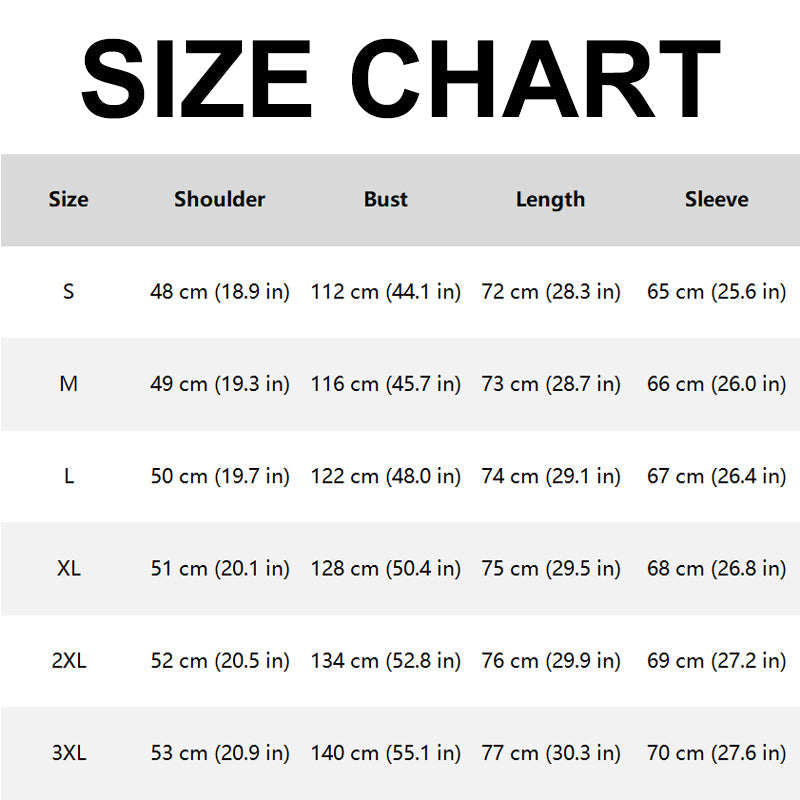Select the L size row label
800x800 pixels.
click(68, 476)
